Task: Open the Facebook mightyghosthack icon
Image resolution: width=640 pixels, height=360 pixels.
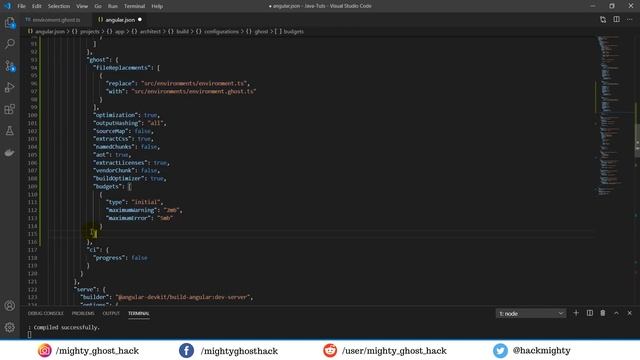Action: (x=186, y=350)
